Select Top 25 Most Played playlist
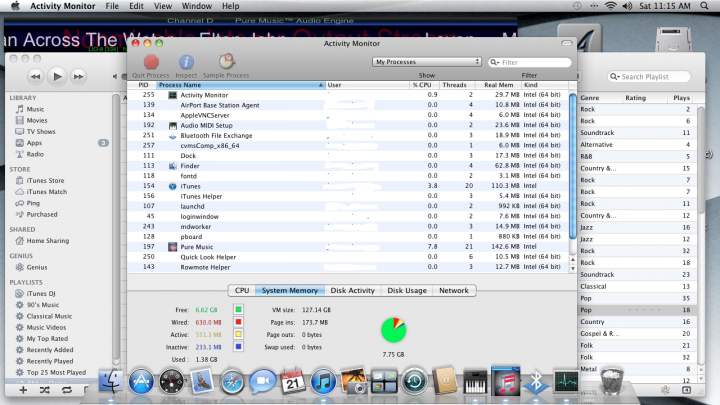Screen dimensions: 720x405 pos(56,372)
